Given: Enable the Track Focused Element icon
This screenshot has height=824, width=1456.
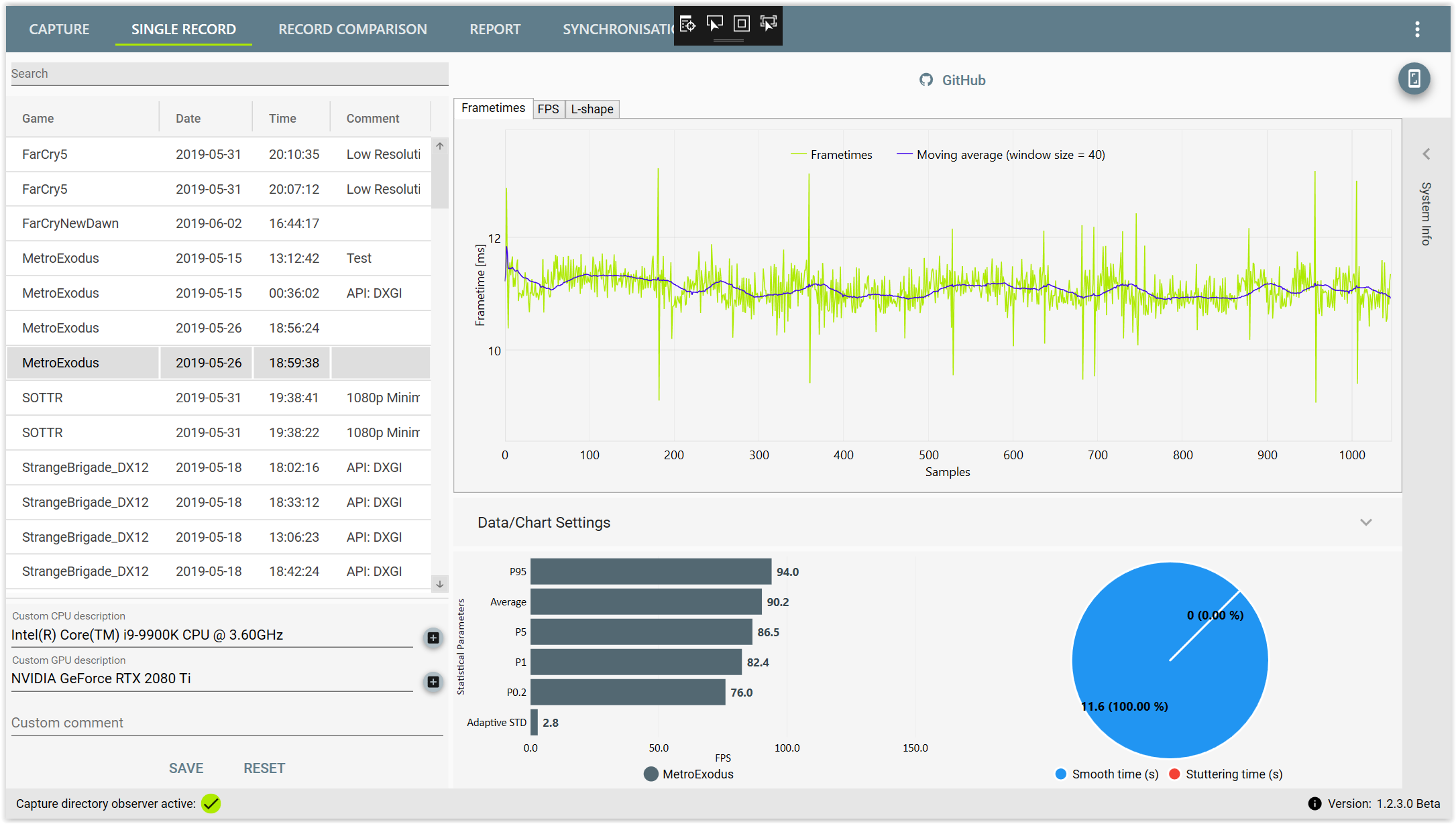Looking at the screenshot, I should 768,24.
